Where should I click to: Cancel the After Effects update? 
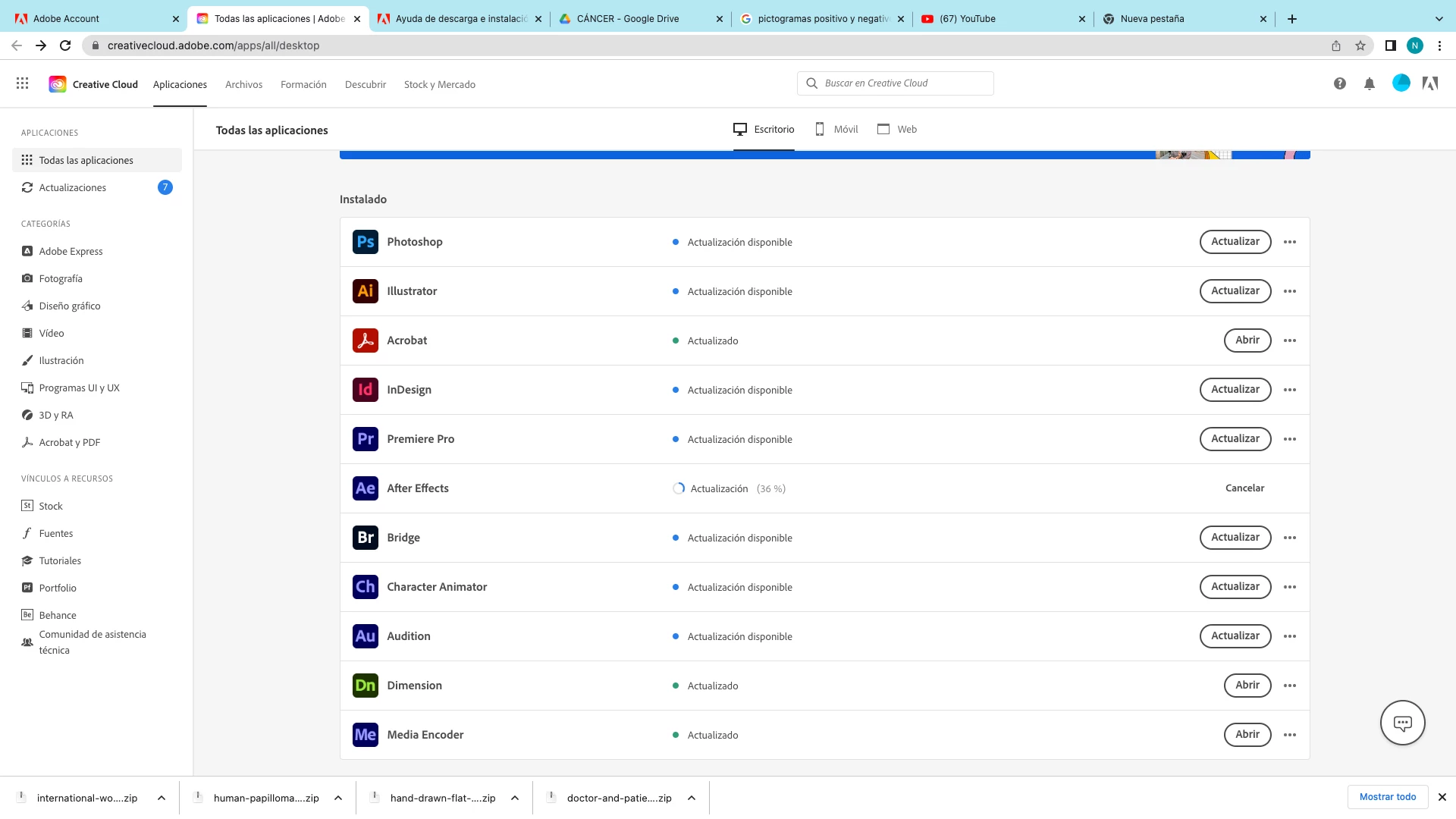point(1244,488)
